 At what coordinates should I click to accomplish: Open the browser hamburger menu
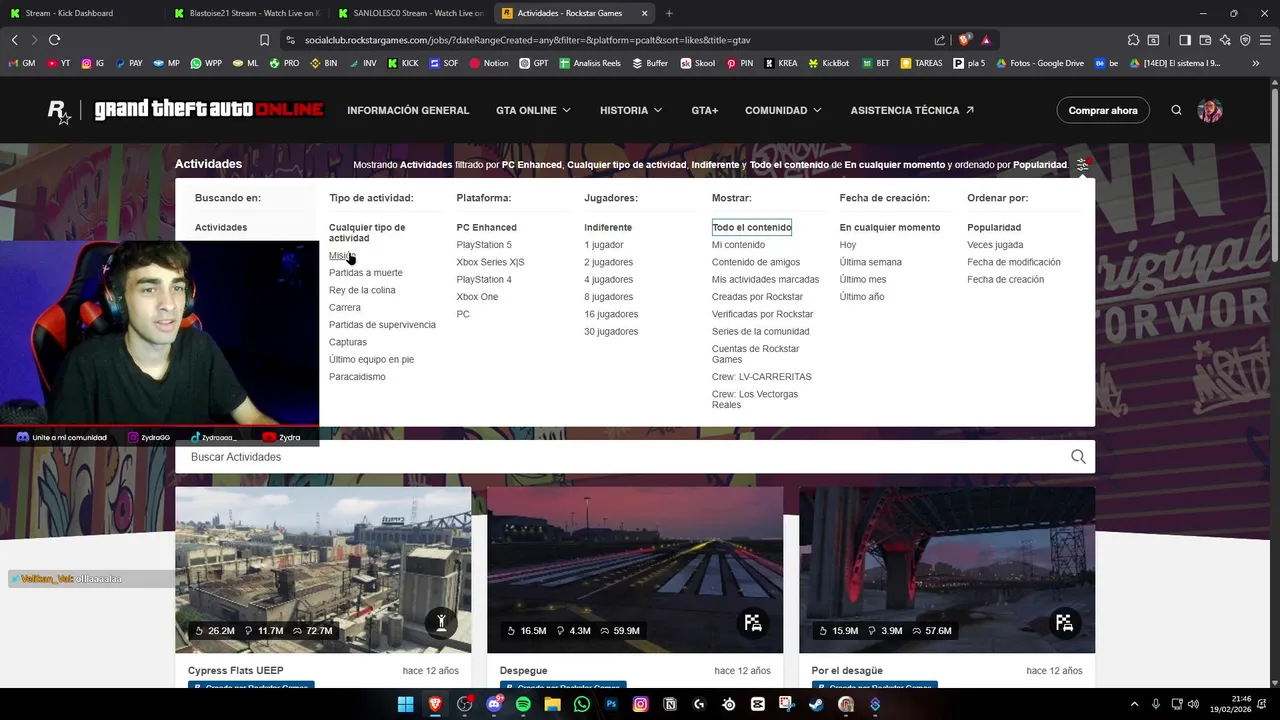click(1265, 40)
